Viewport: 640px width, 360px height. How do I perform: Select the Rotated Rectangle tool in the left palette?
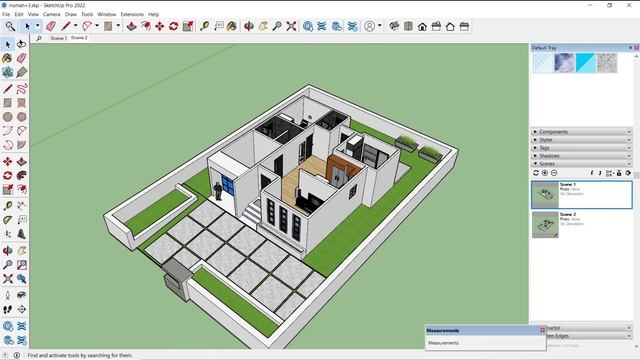click(22, 103)
